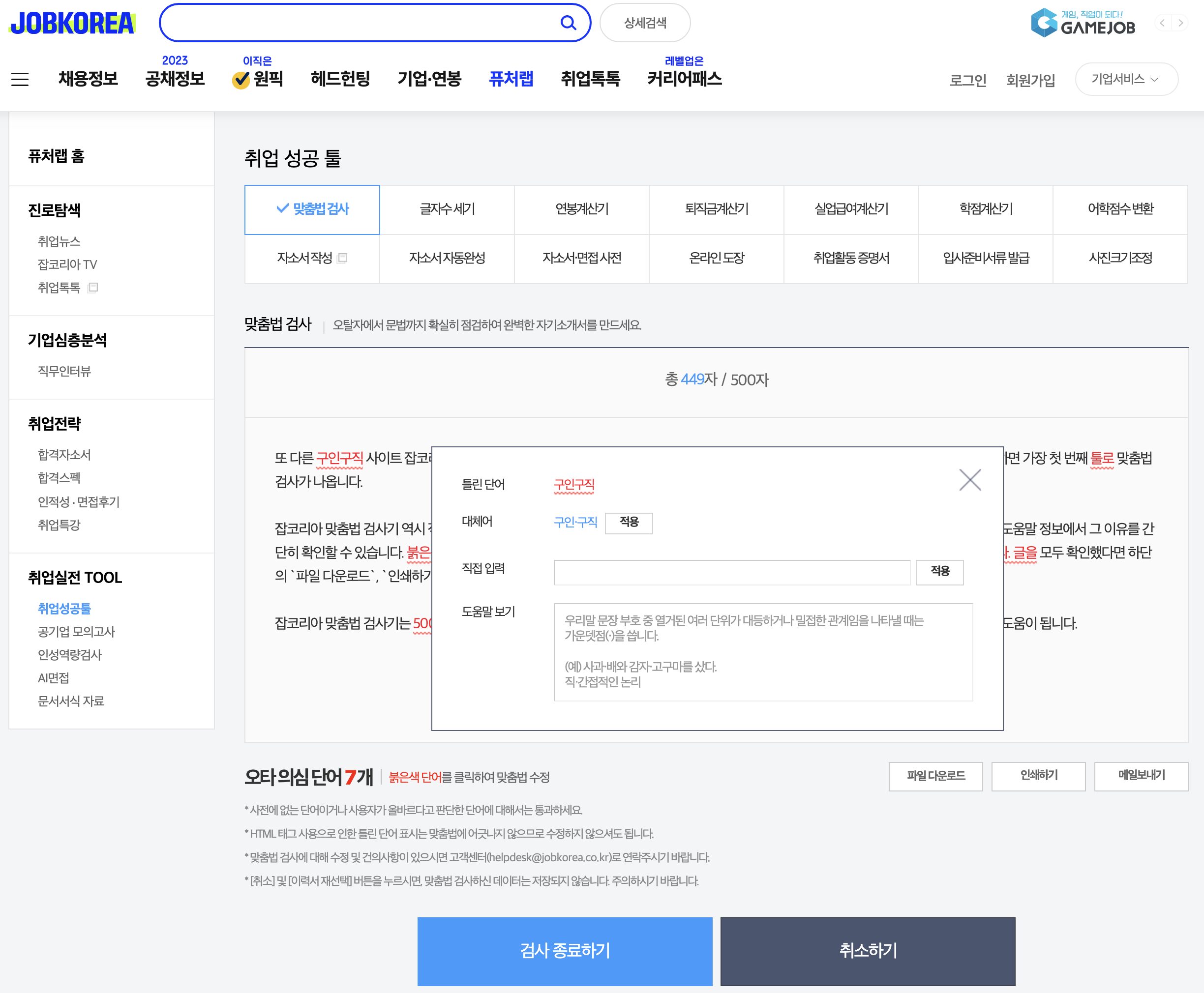
Task: Click the previous banner arrow
Action: [x=1162, y=23]
